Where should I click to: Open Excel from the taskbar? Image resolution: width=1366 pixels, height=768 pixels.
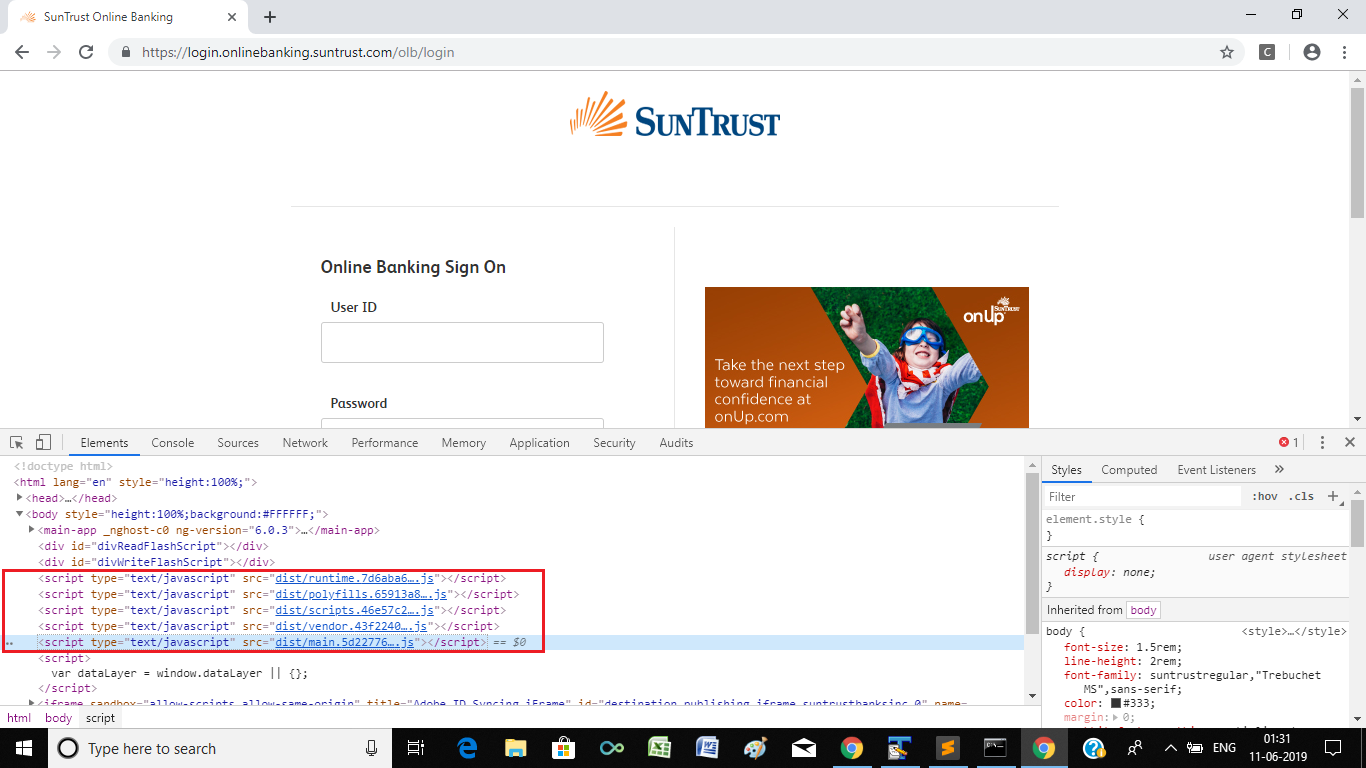tap(659, 748)
